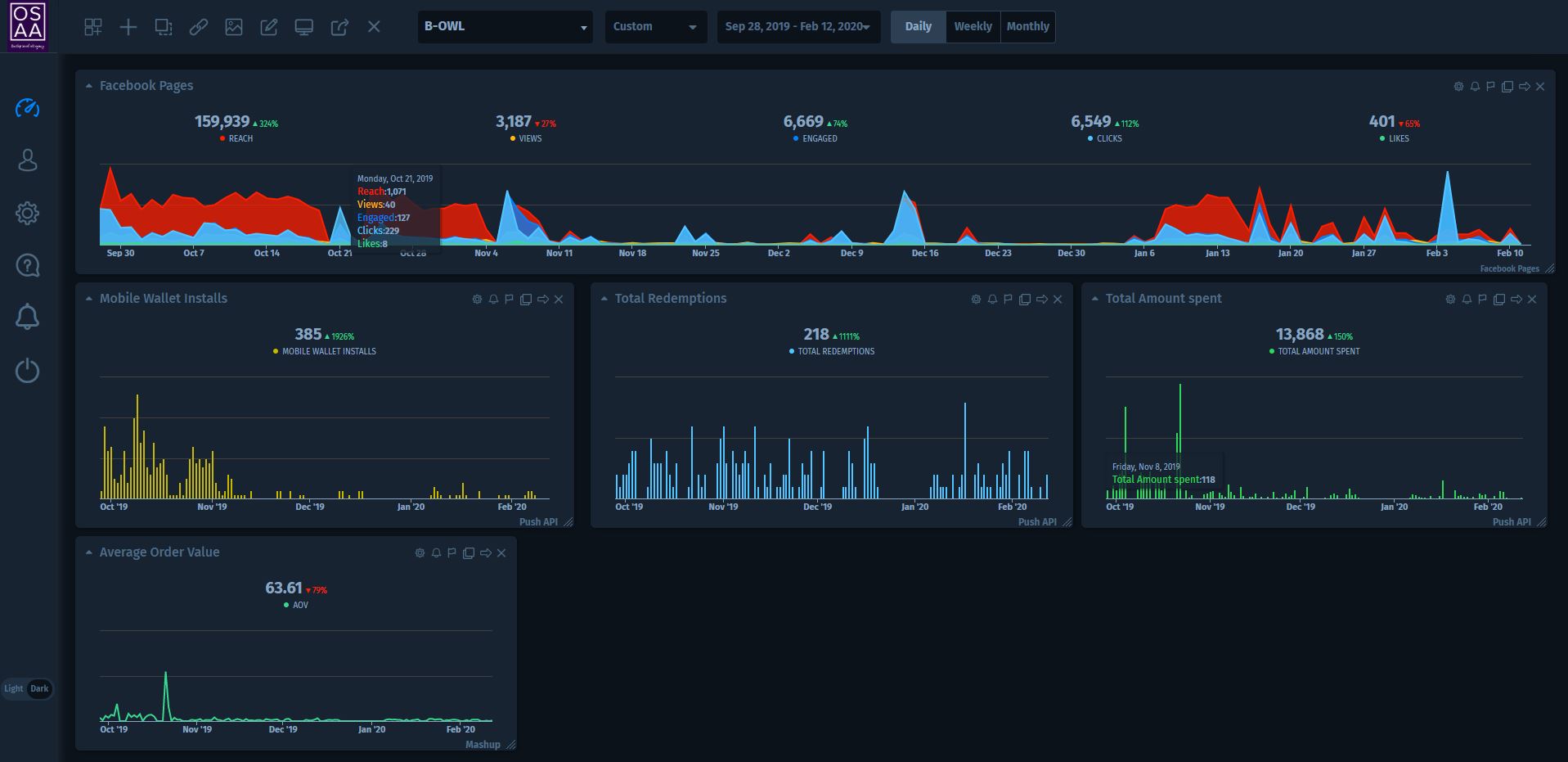
Task: Click the Push API link under Total Redemptions
Action: click(x=1037, y=521)
